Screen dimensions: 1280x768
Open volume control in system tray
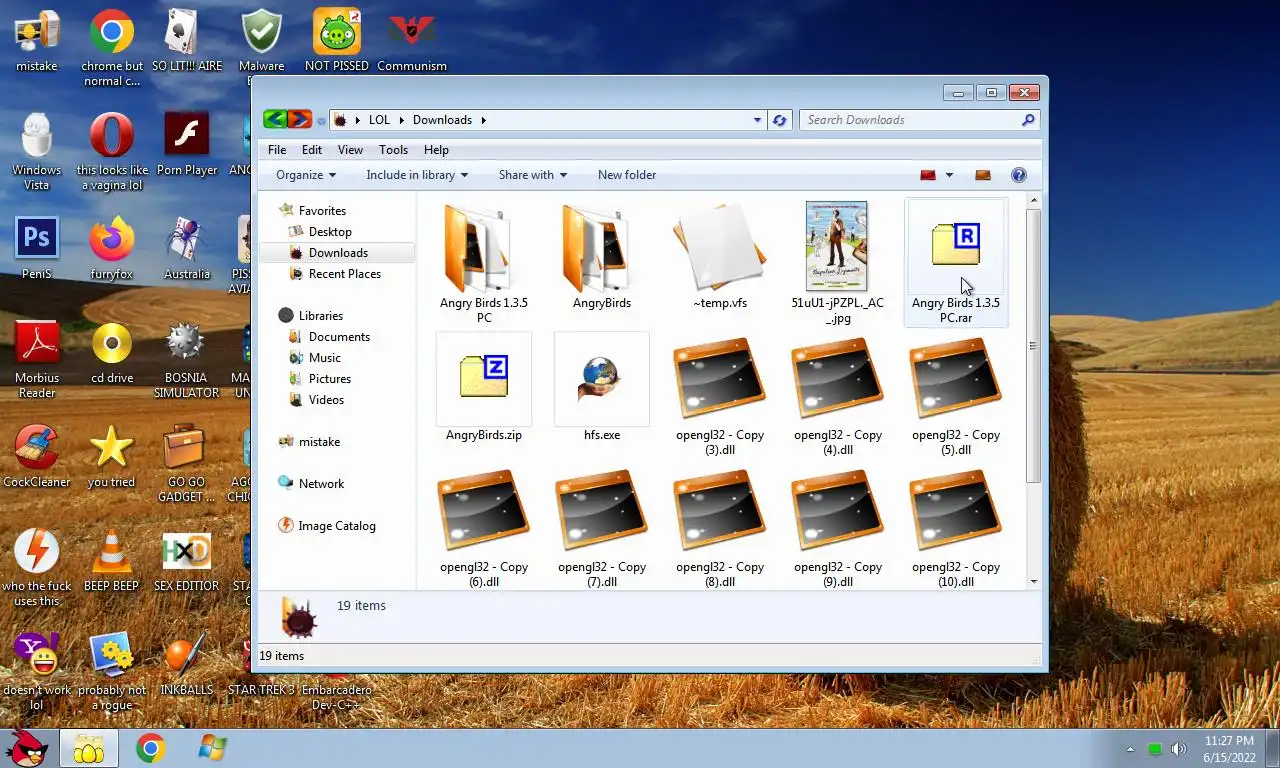click(1179, 749)
